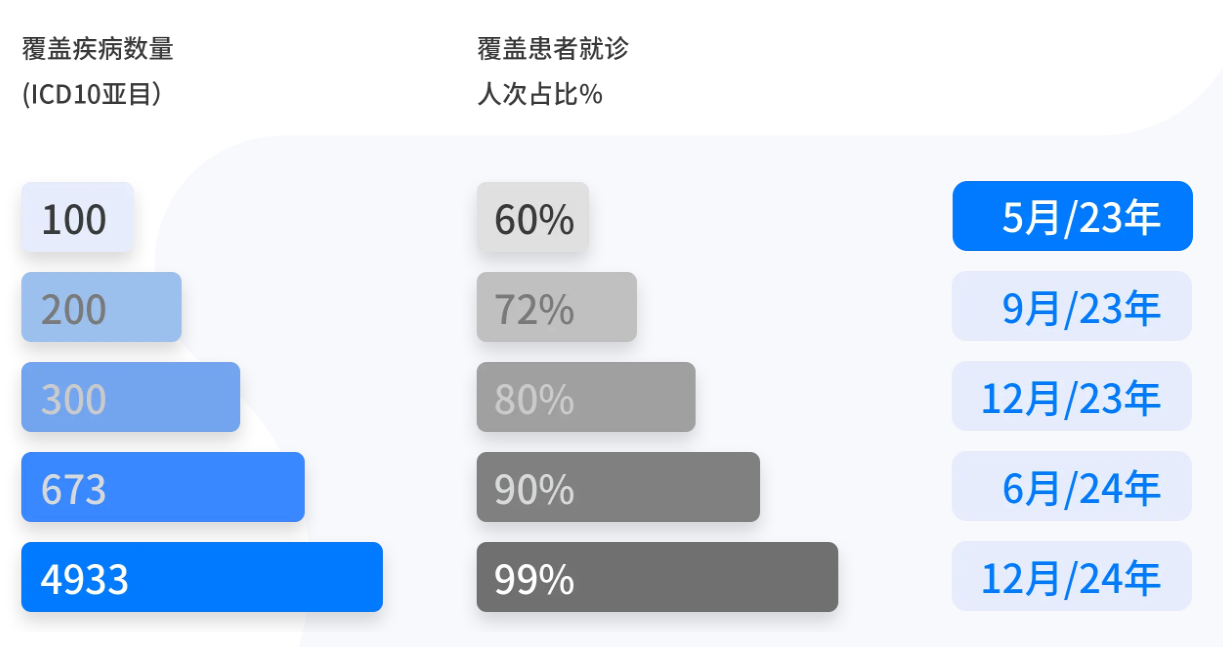Screen dimensions: 1223x647
Task: Click the 人次占比% label
Action: [x=540, y=95]
